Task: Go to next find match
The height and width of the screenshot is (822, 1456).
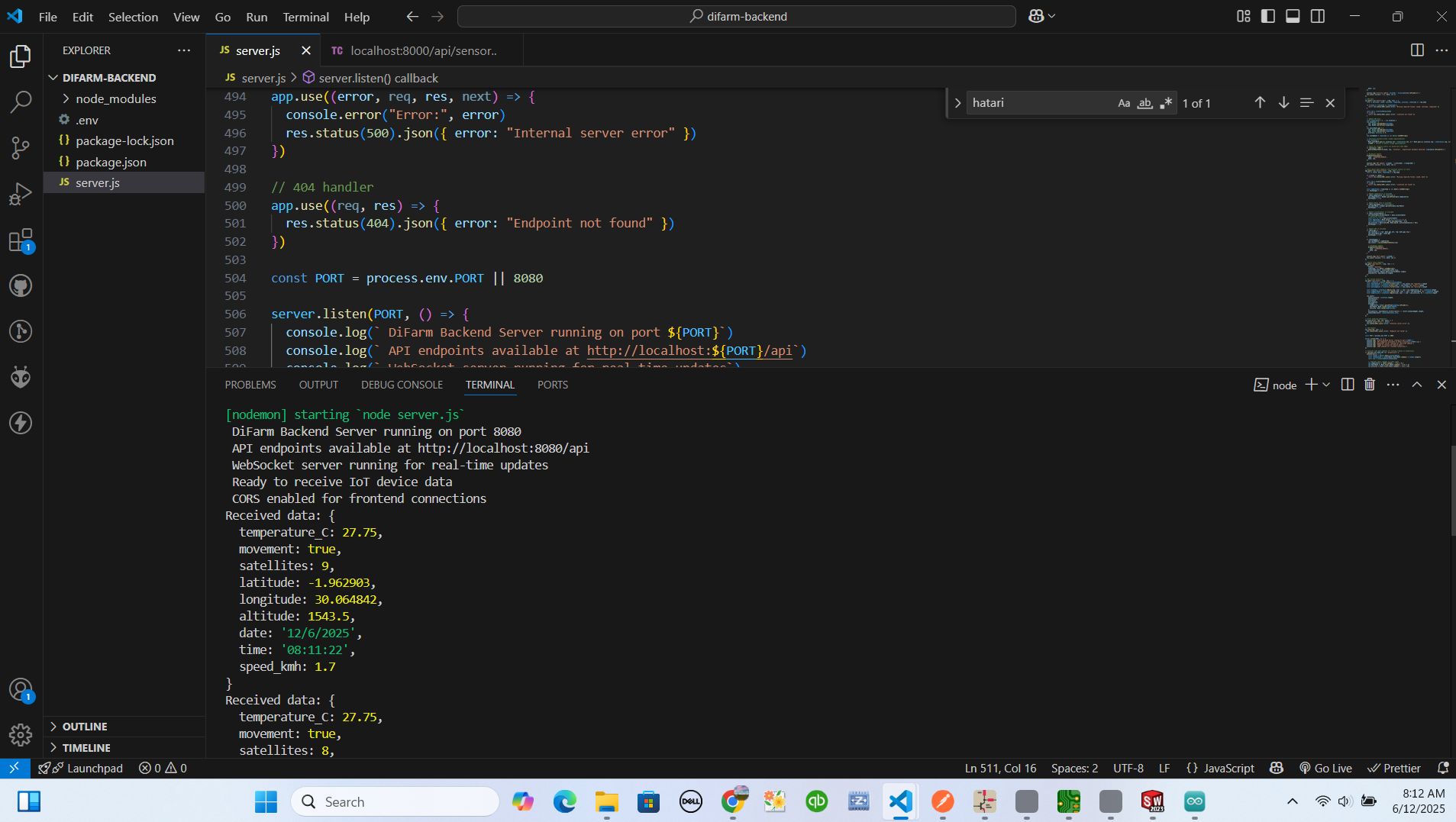Action: [1283, 102]
